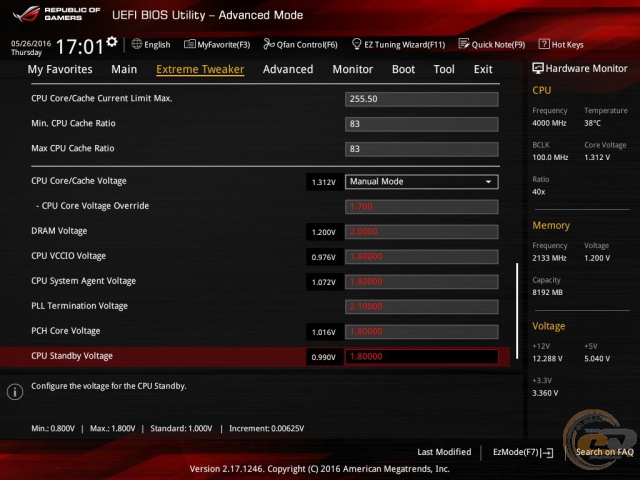
Task: Click the Last Modified button
Action: 444,452
